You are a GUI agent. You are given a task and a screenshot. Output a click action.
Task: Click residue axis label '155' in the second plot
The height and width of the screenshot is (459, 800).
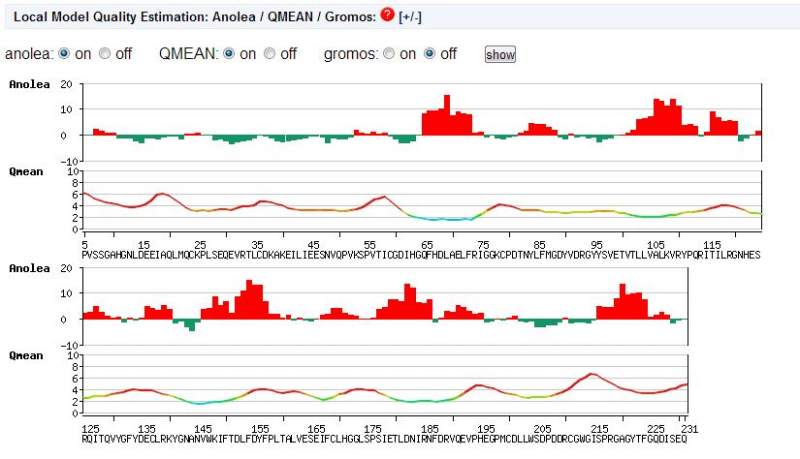click(260, 429)
